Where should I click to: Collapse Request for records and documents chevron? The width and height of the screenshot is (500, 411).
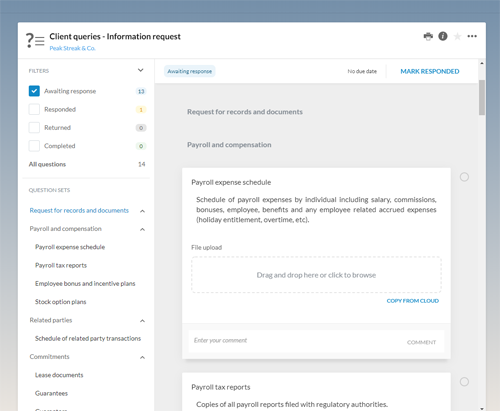tap(142, 211)
